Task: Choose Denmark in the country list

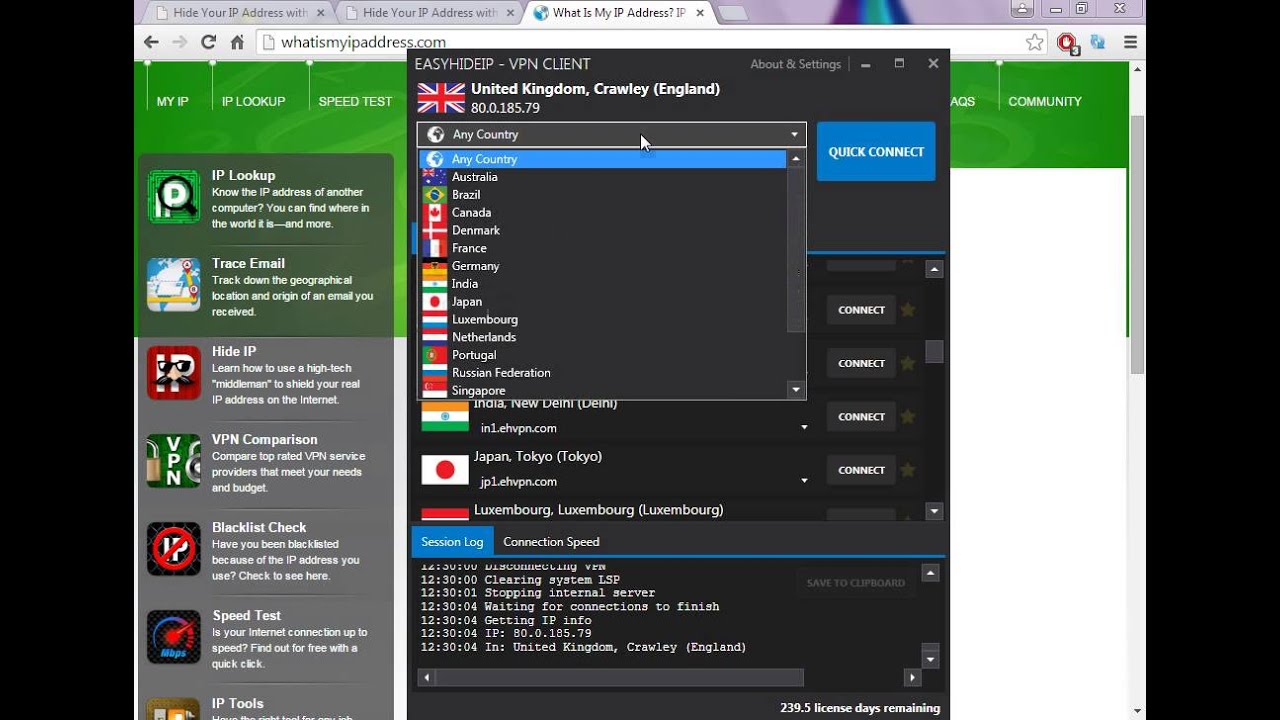Action: point(603,230)
